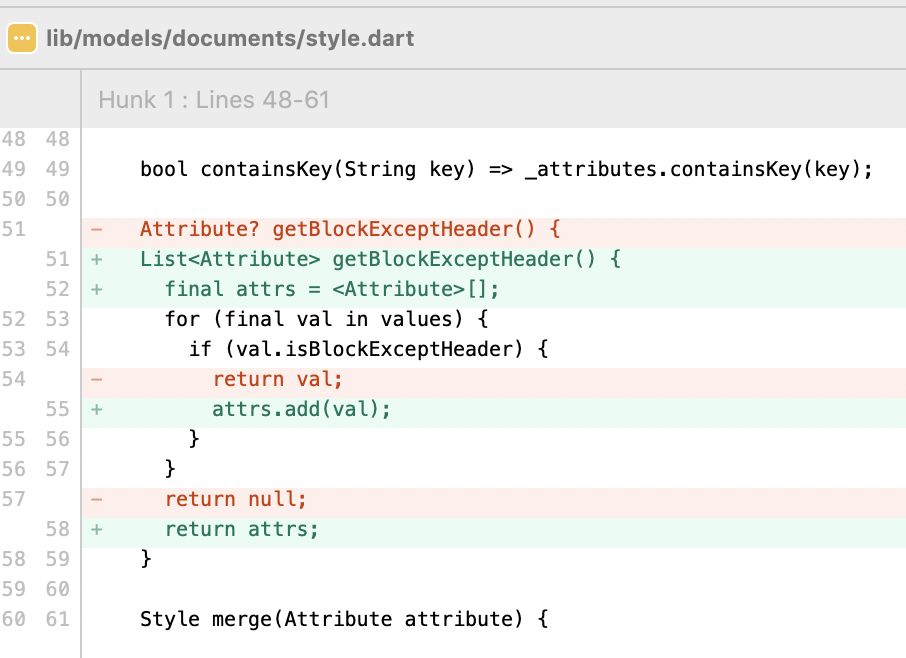Screen dimensions: 906x658
Task: Click the minus marker on 'return null;' line
Action: coord(99,499)
